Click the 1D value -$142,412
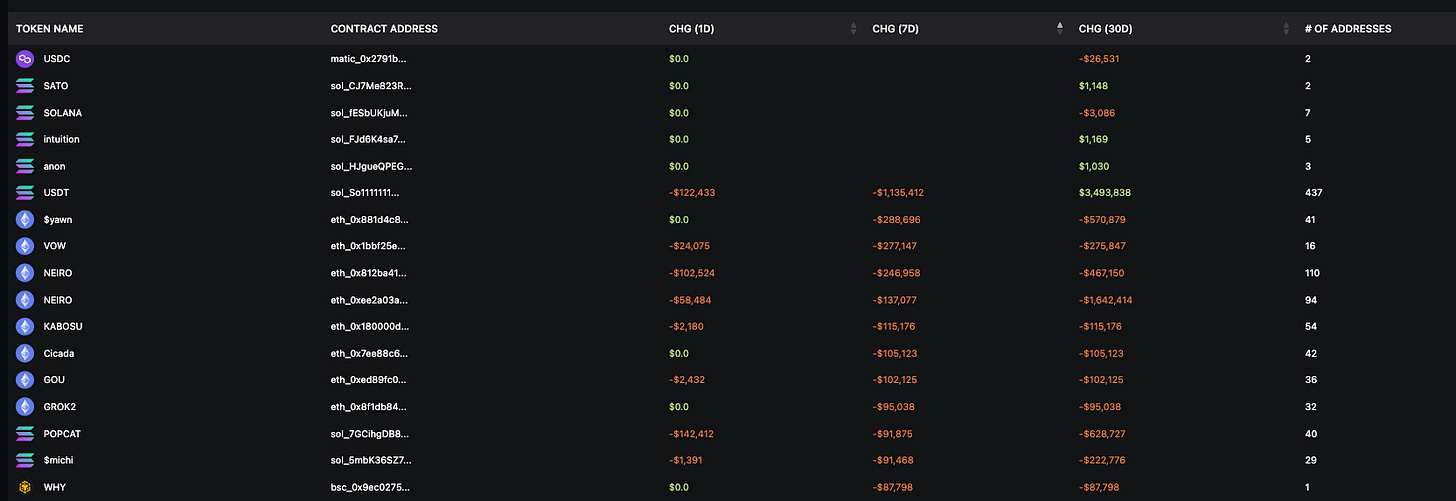 click(692, 434)
